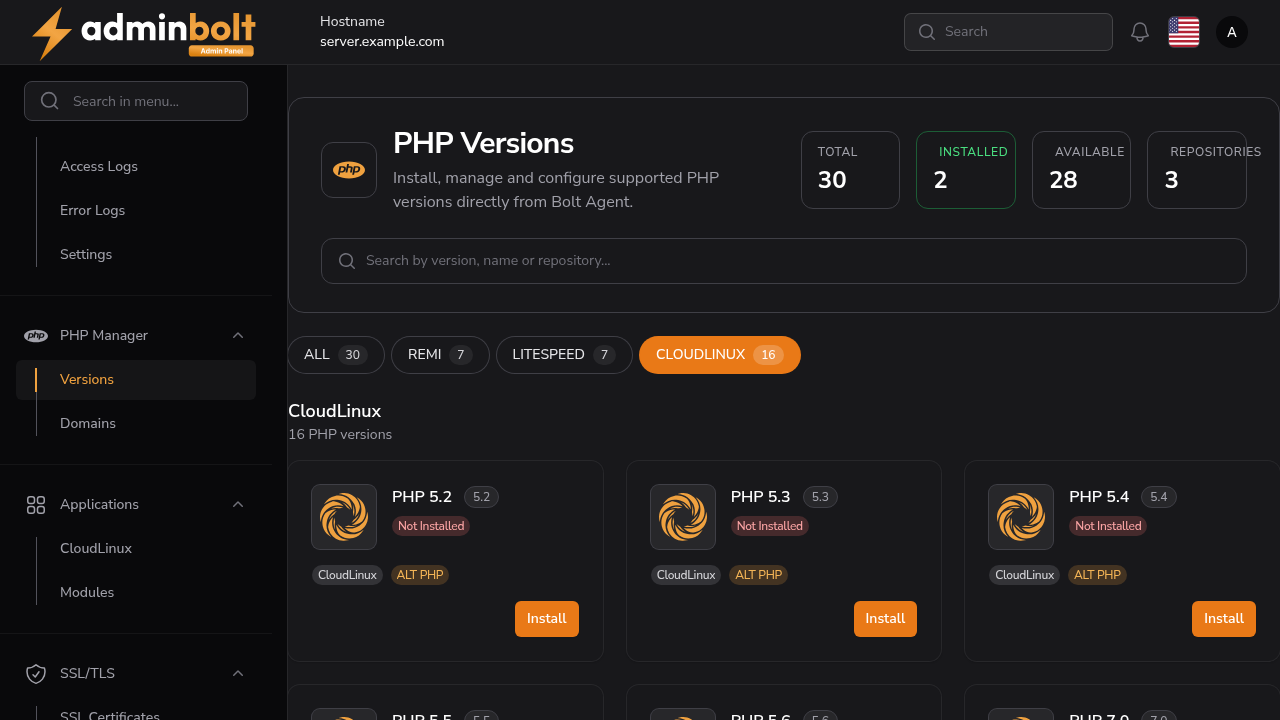Select the REMI filter tab
The height and width of the screenshot is (720, 1280).
(440, 355)
